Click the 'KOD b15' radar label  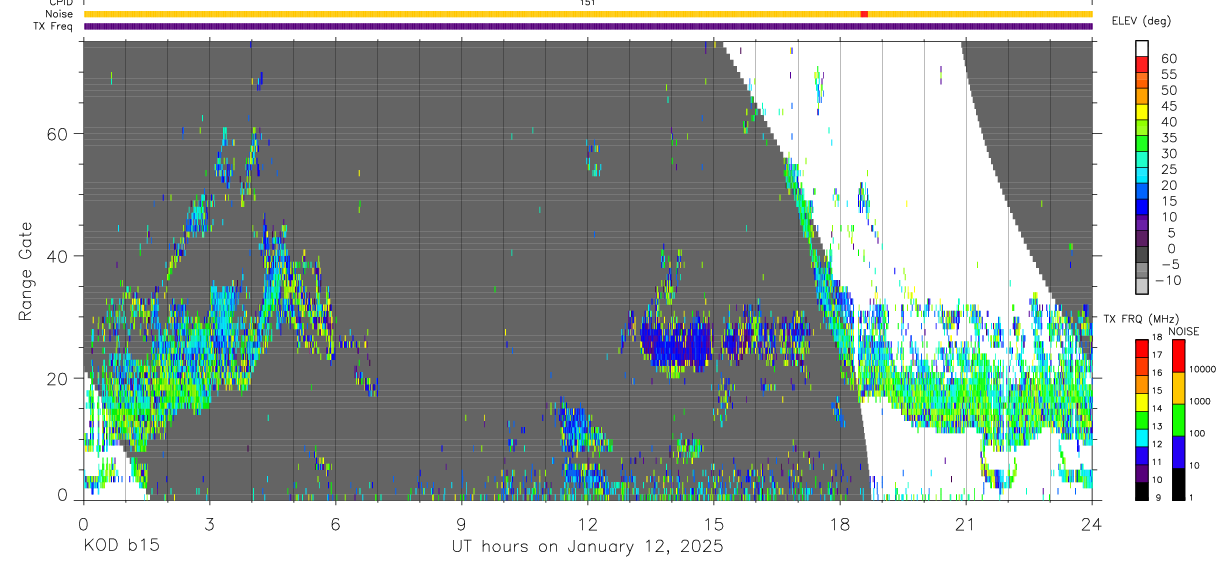click(120, 547)
